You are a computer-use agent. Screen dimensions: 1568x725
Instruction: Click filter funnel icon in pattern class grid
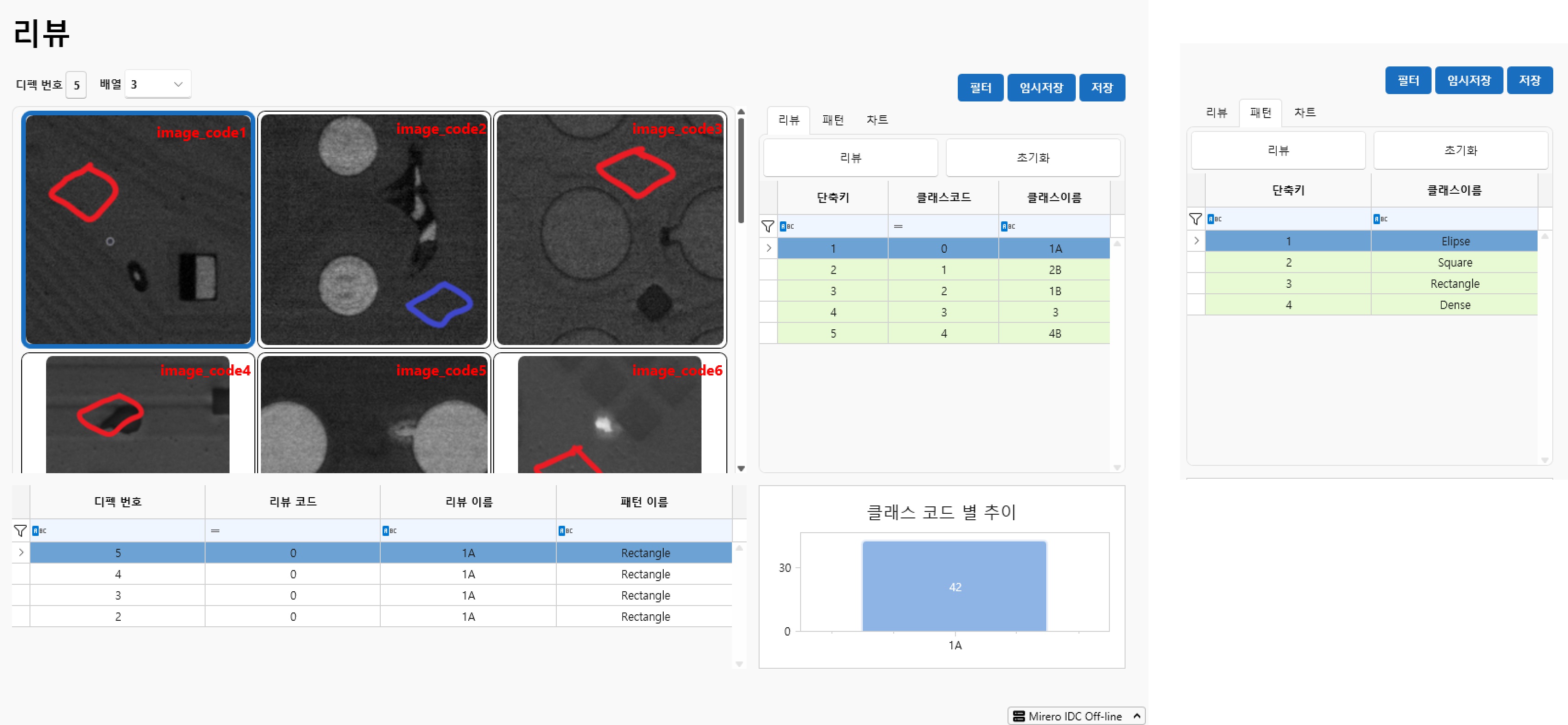click(x=1196, y=220)
